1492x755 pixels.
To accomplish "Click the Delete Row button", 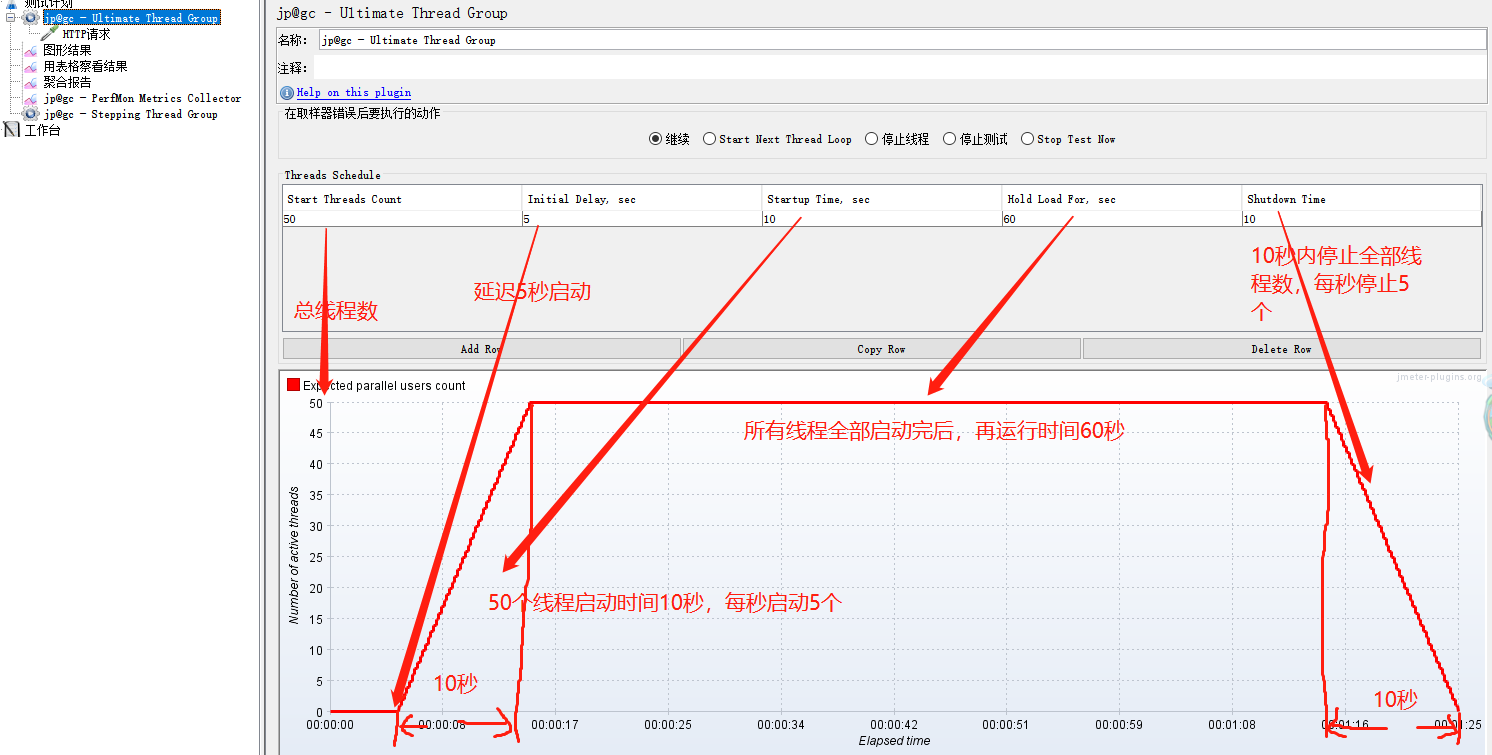I will click(x=1281, y=349).
